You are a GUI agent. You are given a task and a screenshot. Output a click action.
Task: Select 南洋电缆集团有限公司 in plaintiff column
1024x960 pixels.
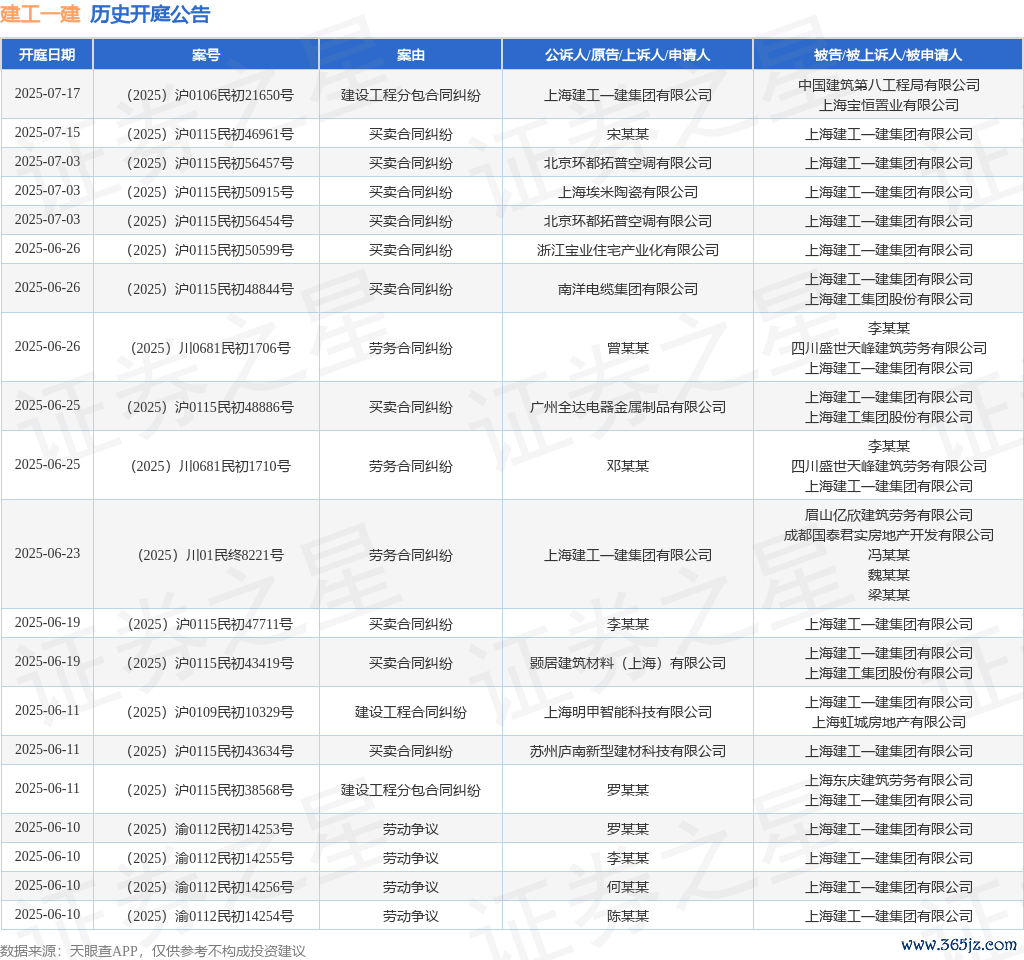click(x=627, y=289)
